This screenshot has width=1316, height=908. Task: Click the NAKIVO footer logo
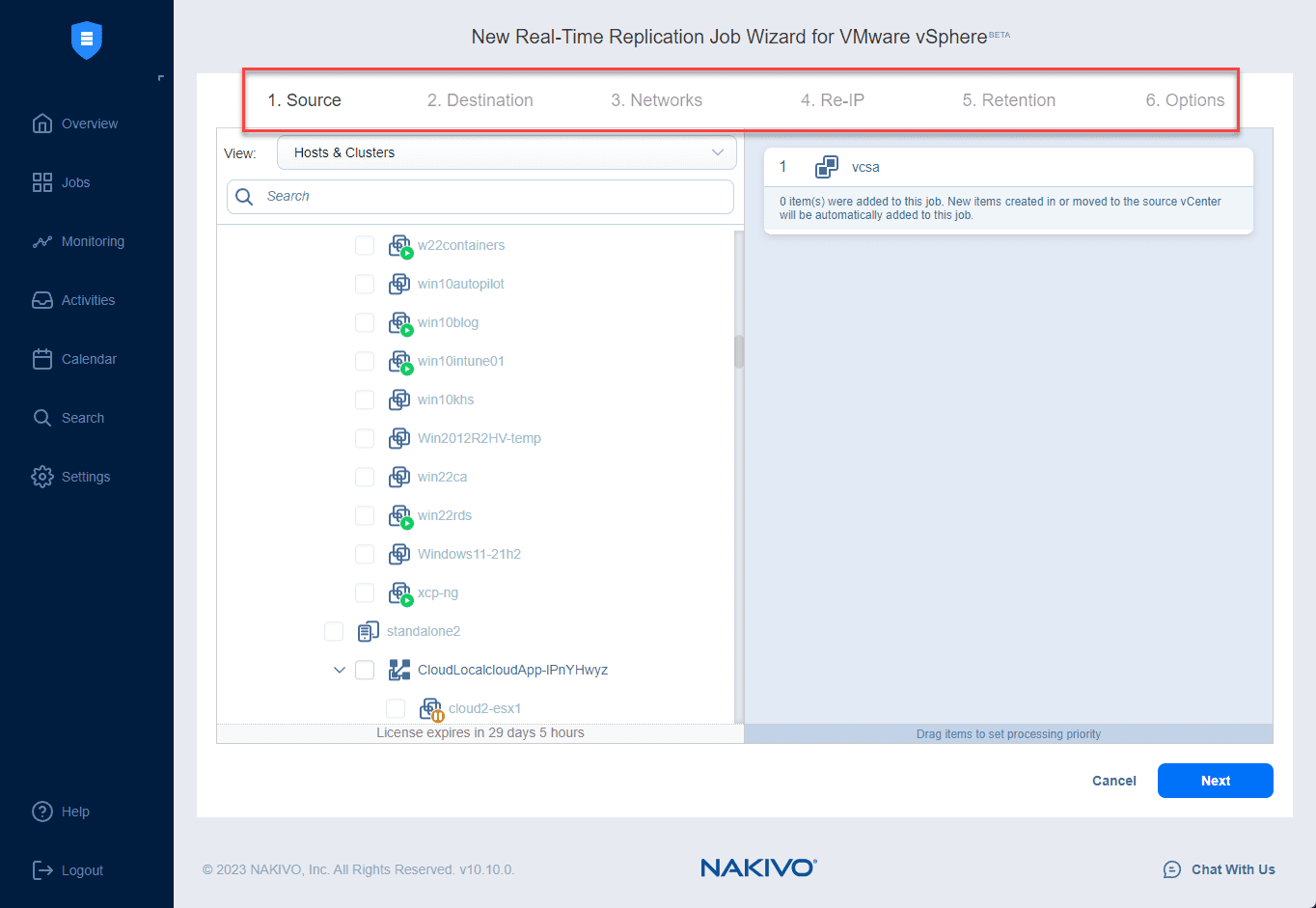[x=758, y=867]
